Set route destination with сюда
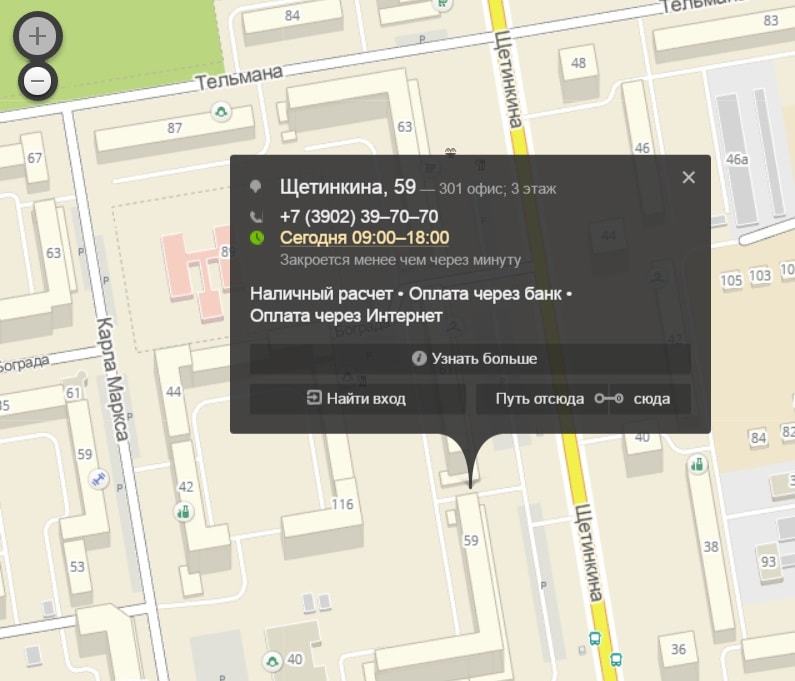 pos(652,398)
